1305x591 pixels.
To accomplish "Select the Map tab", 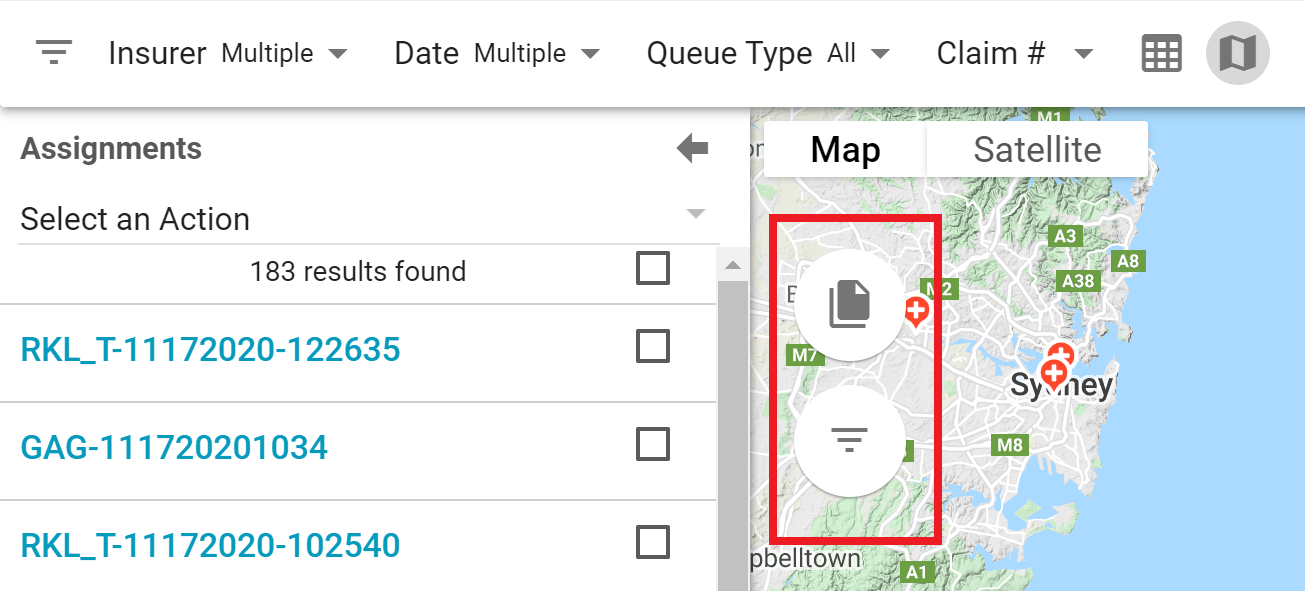I will (x=845, y=148).
